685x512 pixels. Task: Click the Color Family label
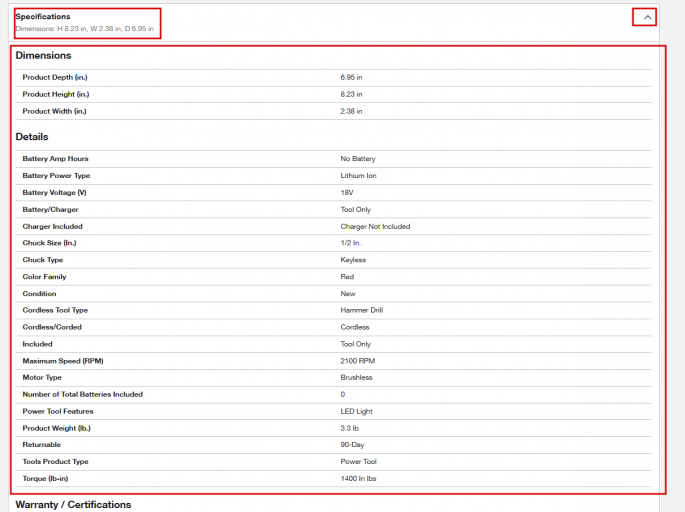click(44, 277)
